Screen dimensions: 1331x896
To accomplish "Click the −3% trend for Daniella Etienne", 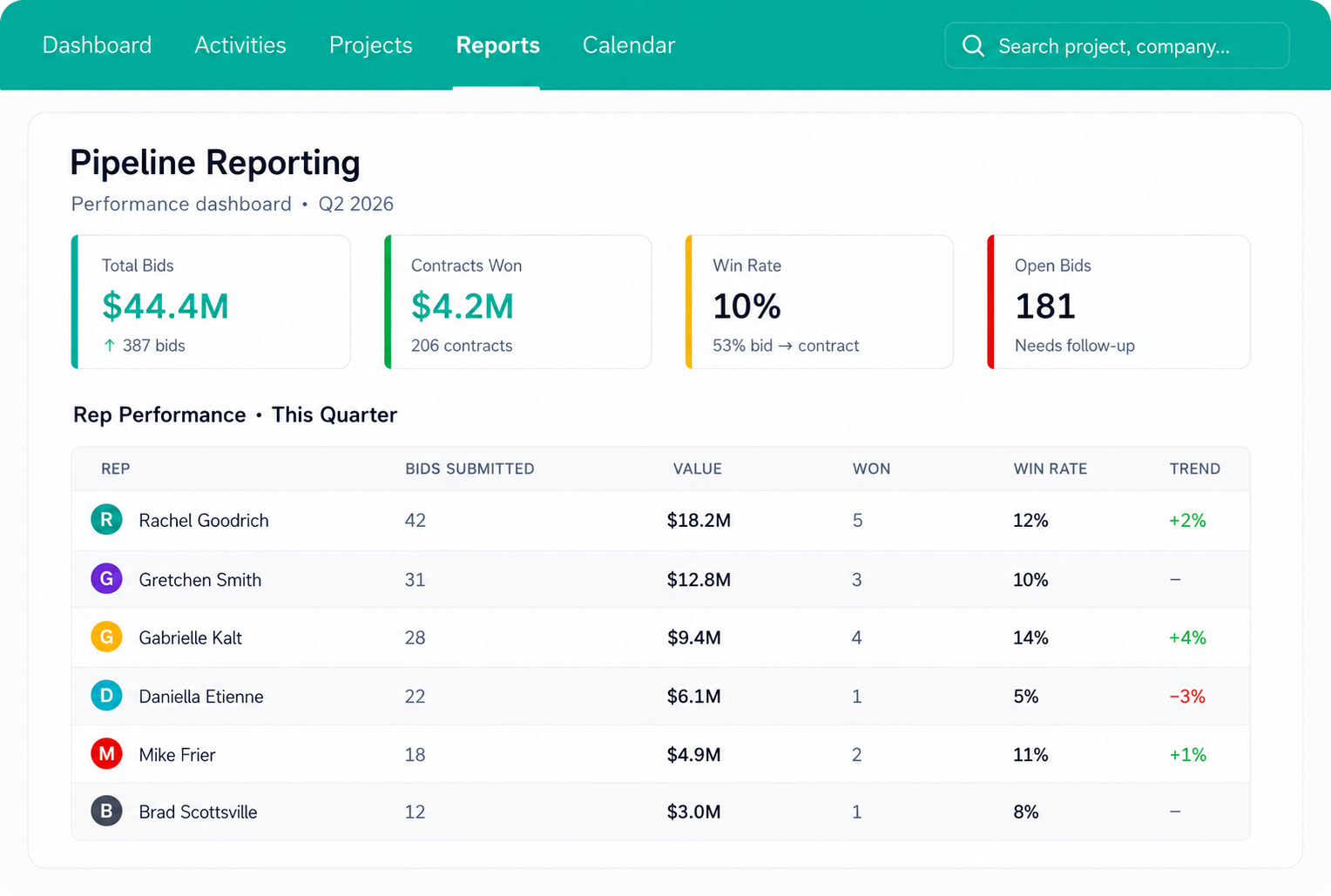I will coord(1187,697).
